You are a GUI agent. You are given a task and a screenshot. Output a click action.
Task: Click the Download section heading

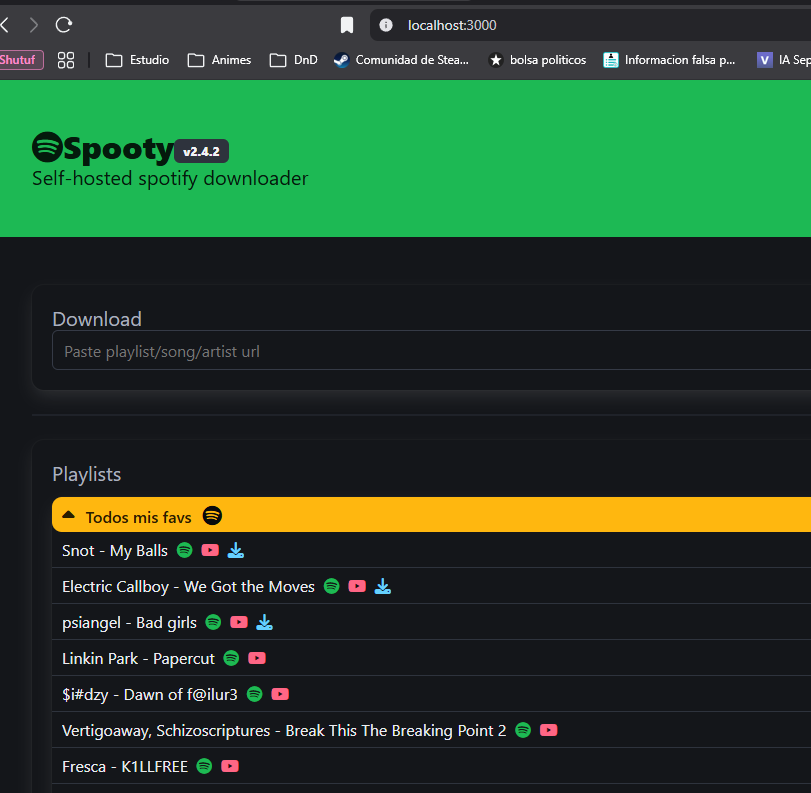(x=97, y=319)
